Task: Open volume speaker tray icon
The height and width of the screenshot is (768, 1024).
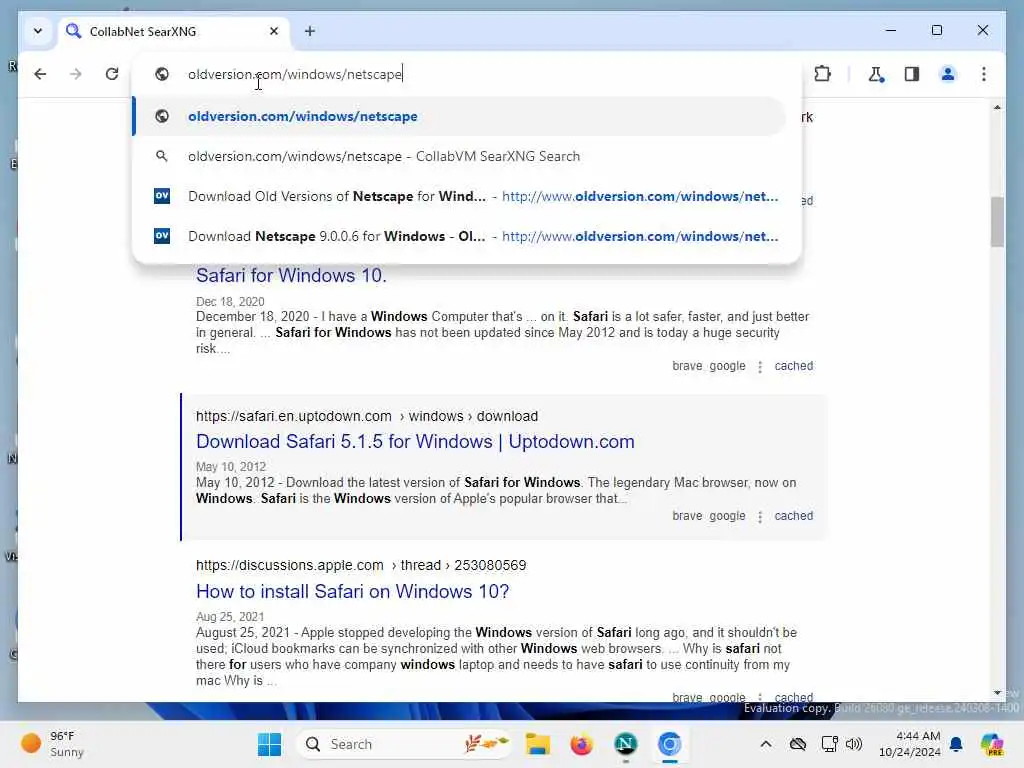Action: 854,744
